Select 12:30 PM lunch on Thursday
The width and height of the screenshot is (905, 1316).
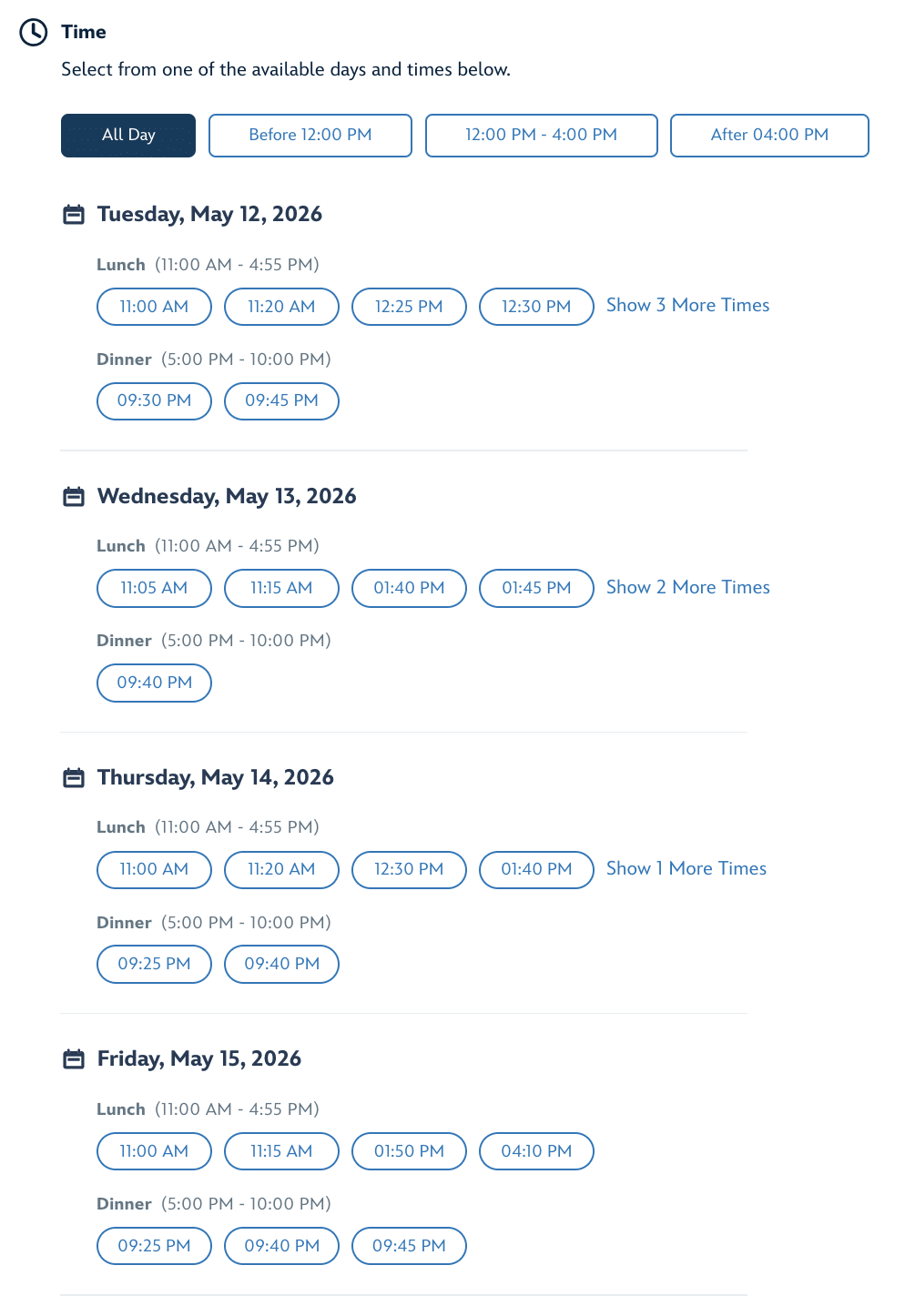tap(409, 869)
